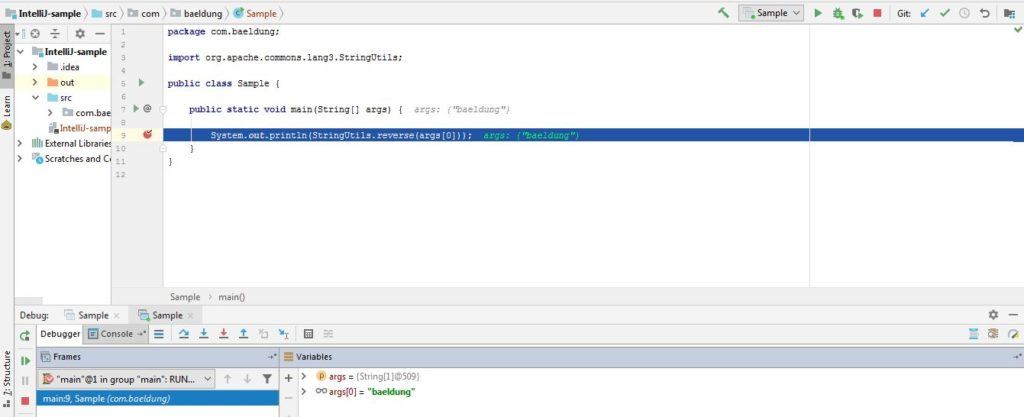Select the Debugger tab
Image resolution: width=1024 pixels, height=417 pixels.
[59, 334]
